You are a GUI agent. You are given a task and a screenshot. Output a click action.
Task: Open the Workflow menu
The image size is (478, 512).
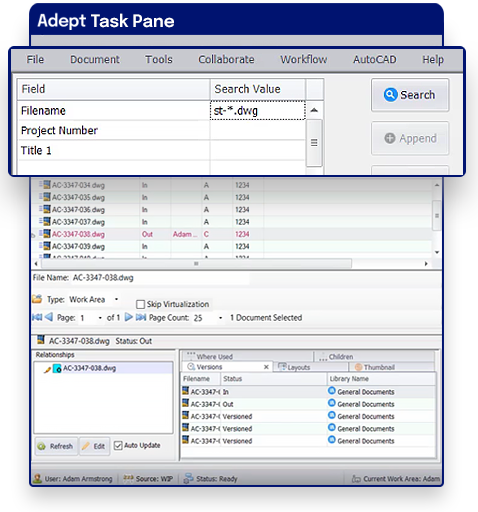point(304,60)
